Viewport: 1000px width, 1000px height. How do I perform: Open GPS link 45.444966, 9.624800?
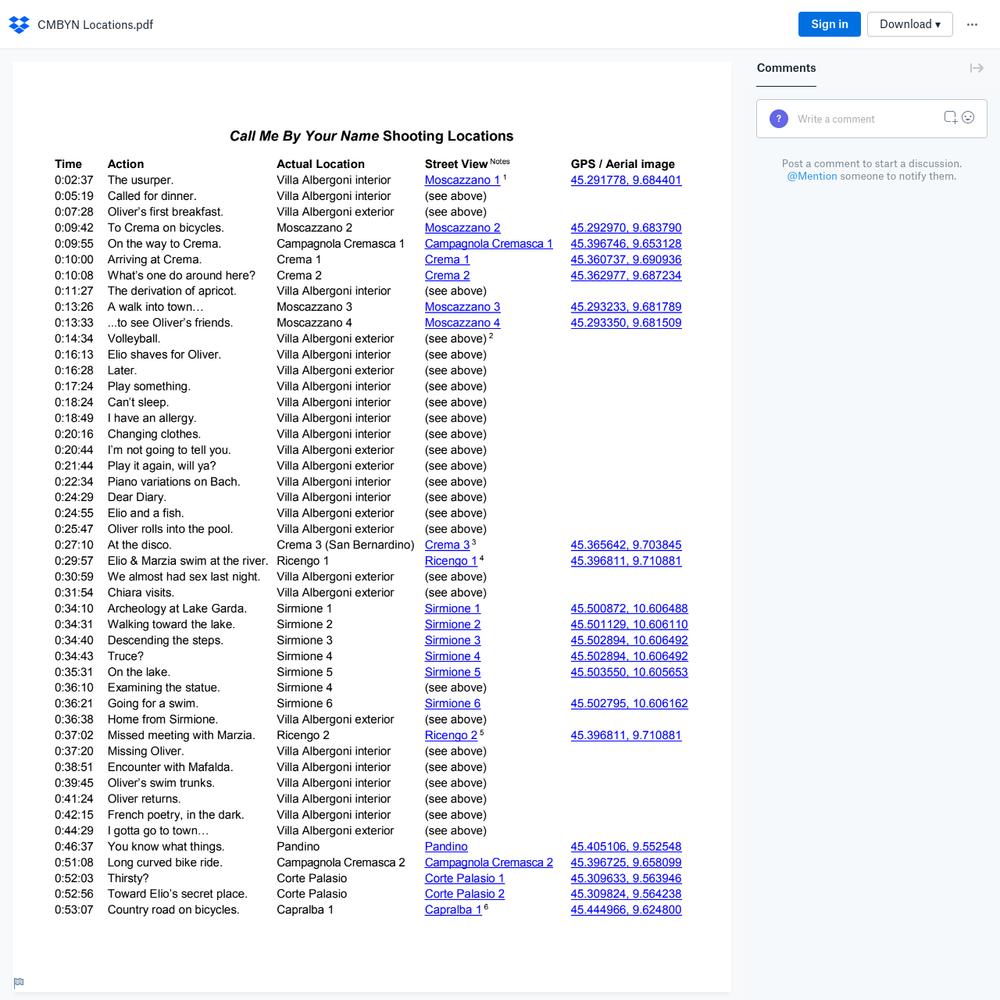[x=626, y=910]
